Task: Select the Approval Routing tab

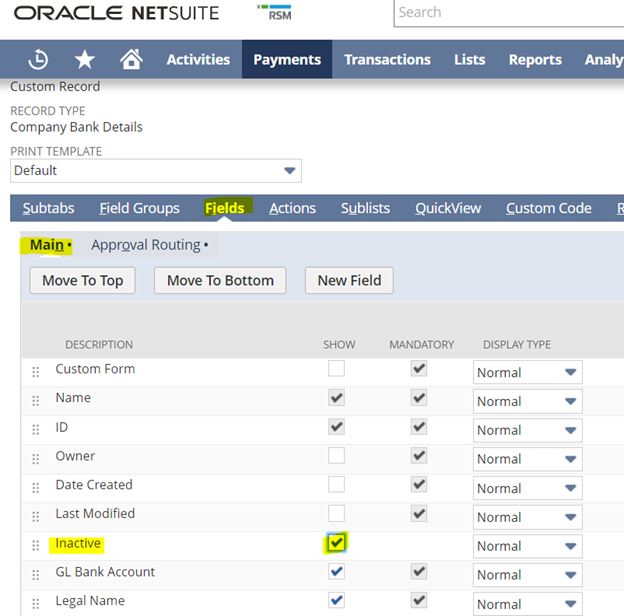Action: 148,245
